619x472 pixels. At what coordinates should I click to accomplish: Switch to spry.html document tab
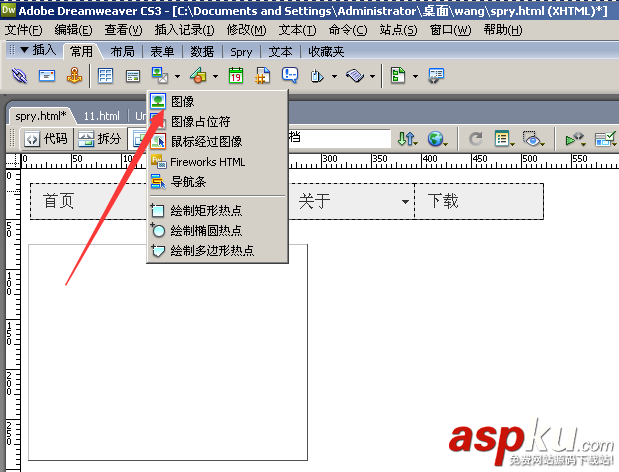coord(41,116)
